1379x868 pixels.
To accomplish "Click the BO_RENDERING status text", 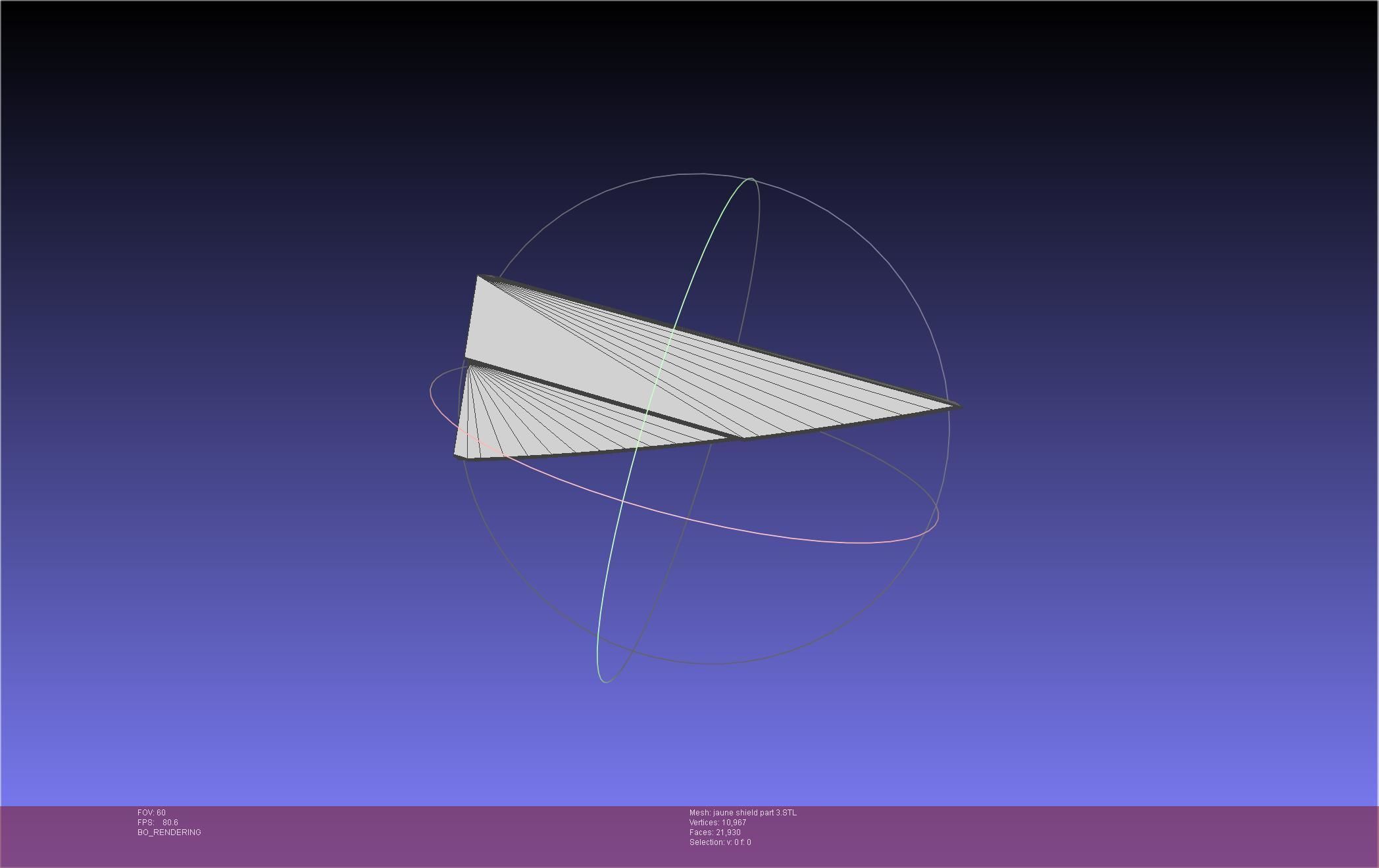I will (169, 832).
